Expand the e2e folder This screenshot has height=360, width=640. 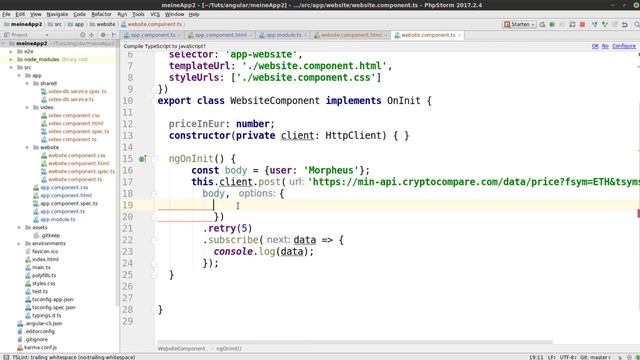coord(11,51)
